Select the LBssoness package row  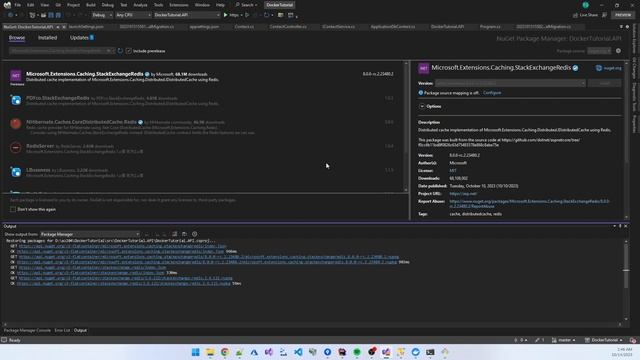tap(203, 173)
